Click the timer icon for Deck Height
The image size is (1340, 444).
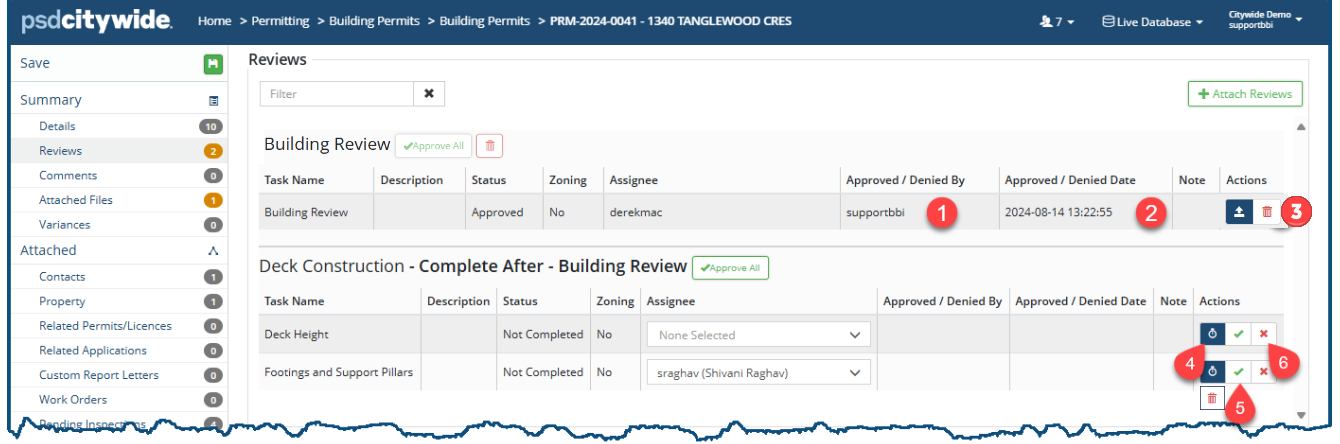(x=1212, y=334)
